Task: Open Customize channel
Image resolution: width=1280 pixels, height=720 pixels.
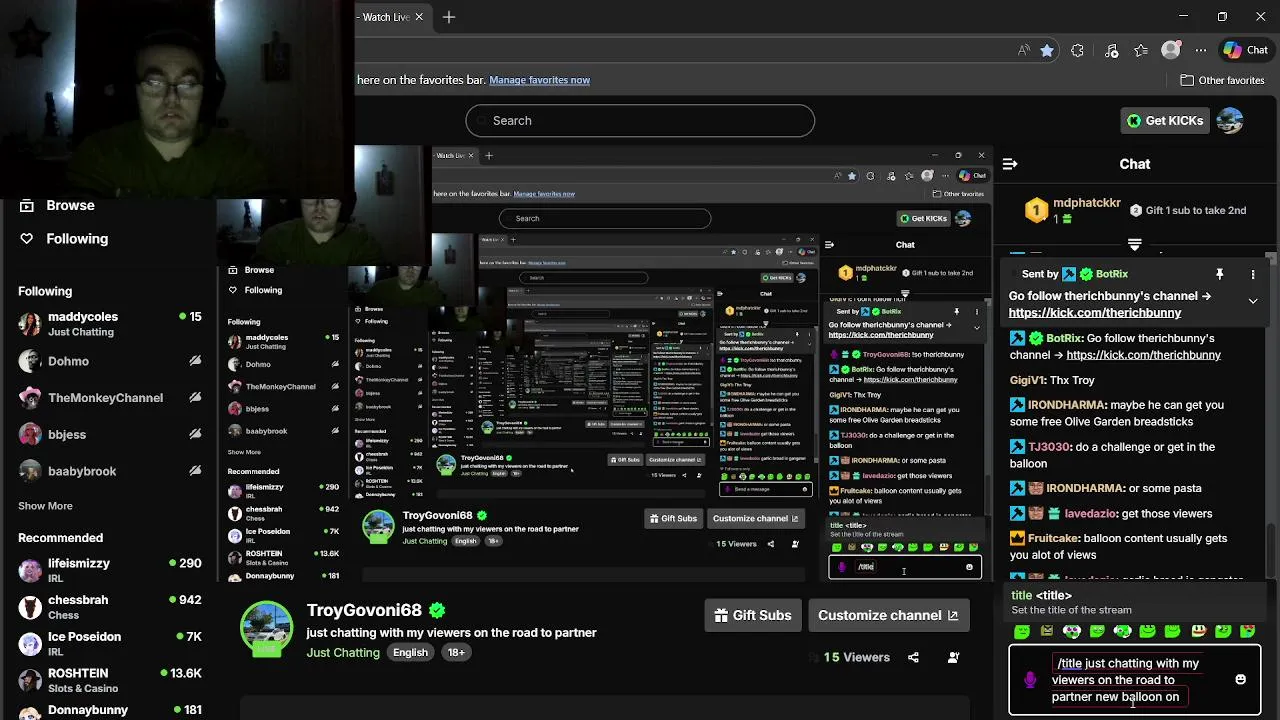Action: point(888,615)
